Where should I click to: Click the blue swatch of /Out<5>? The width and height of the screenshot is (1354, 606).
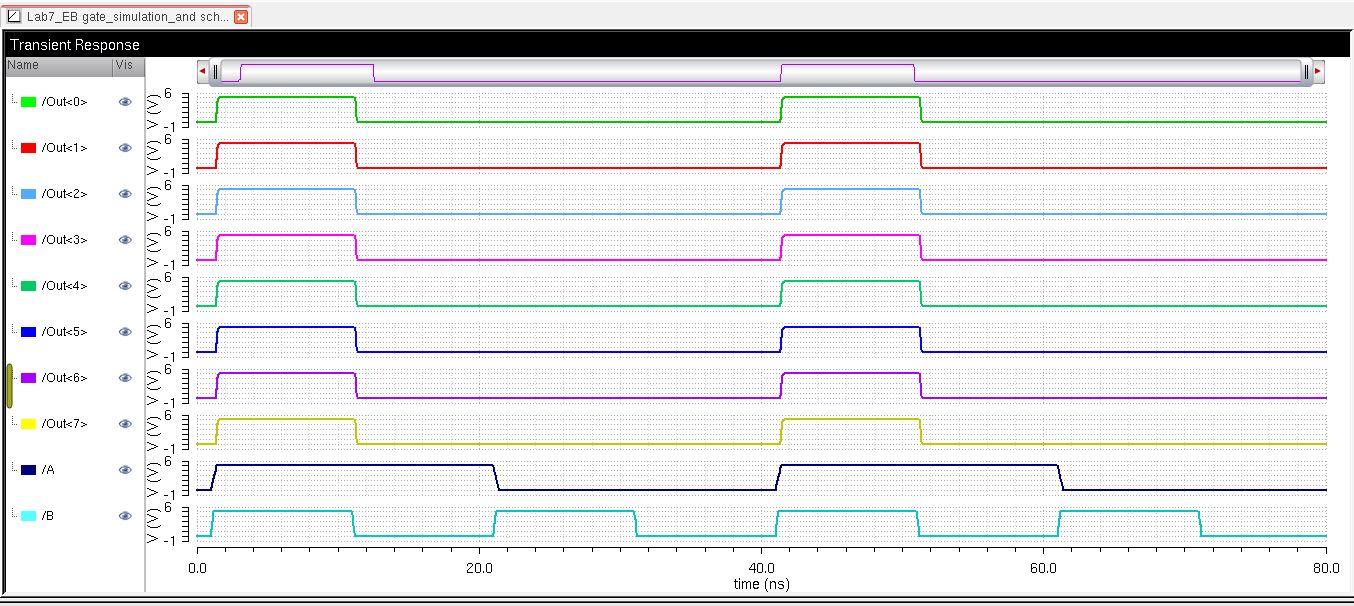pos(29,332)
